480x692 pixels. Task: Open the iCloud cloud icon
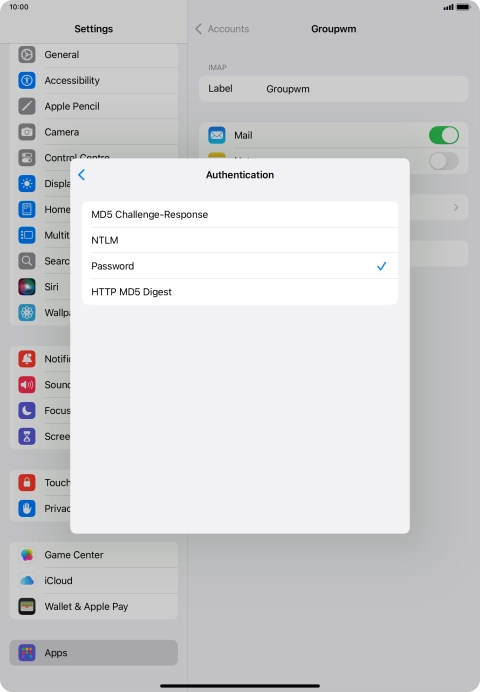[27, 581]
